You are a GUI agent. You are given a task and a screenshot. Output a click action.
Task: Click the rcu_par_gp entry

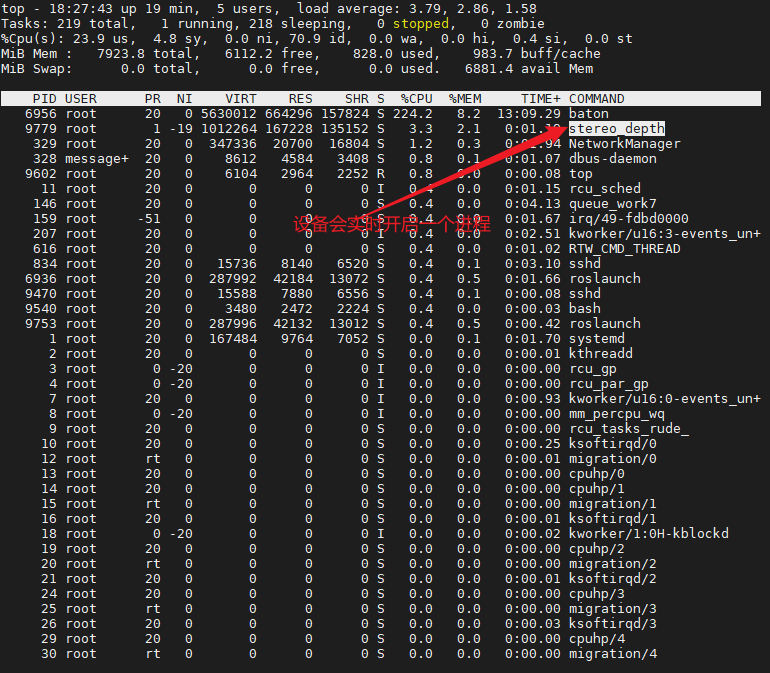coord(609,384)
